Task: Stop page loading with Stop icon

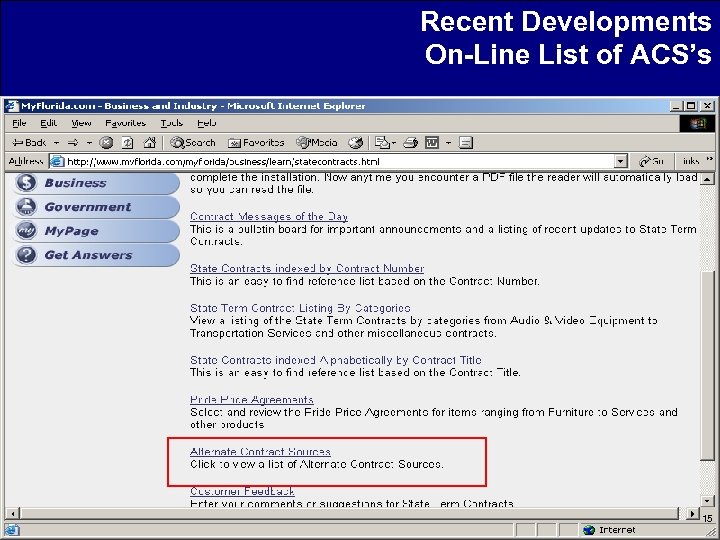Action: [106, 143]
